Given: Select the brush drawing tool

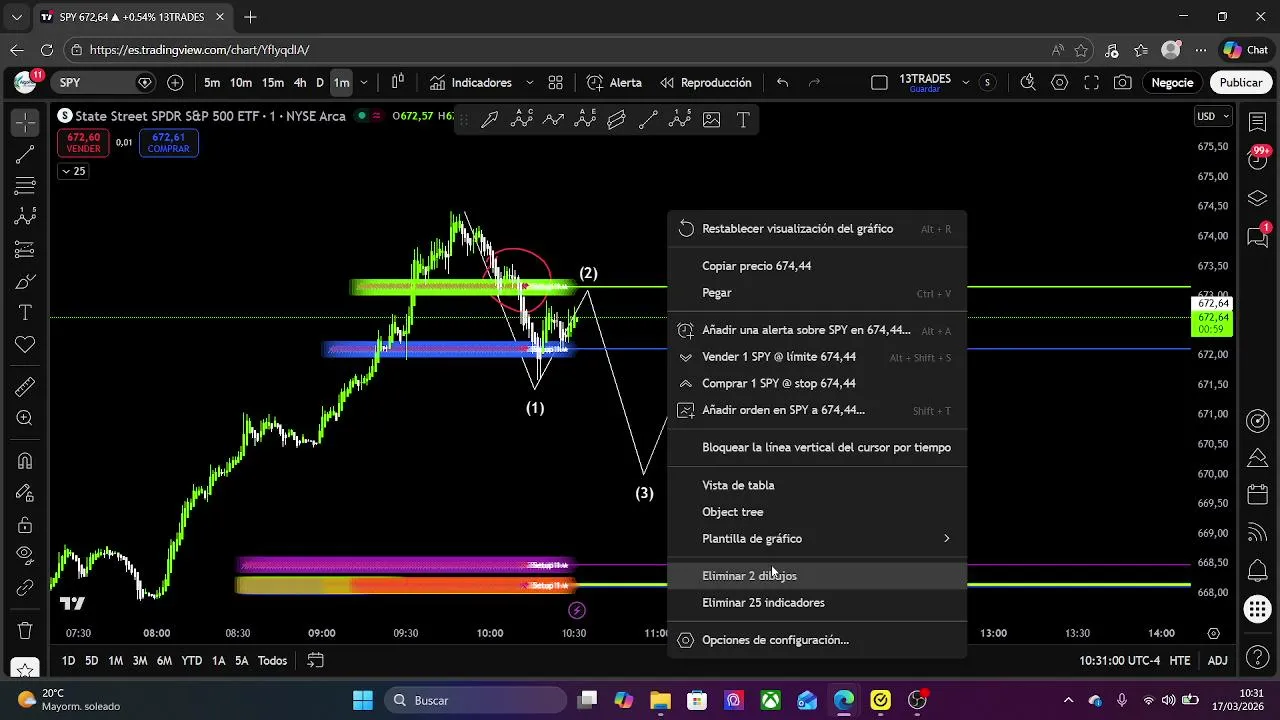Looking at the screenshot, I should pyautogui.click(x=25, y=282).
